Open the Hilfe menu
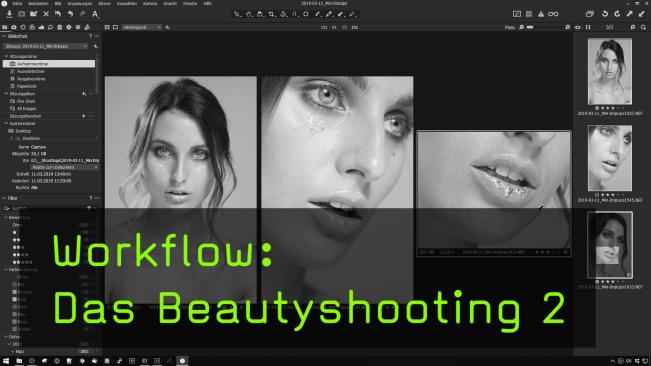The height and width of the screenshot is (366, 651). (x=208, y=3)
